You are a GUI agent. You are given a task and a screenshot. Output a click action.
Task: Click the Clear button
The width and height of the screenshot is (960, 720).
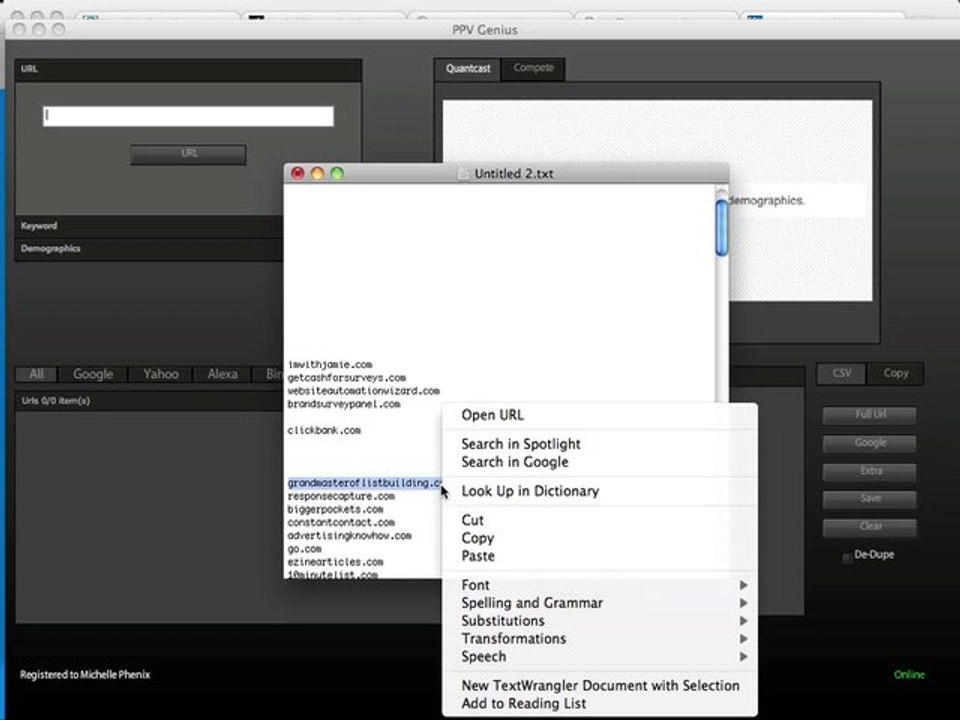[x=869, y=527]
